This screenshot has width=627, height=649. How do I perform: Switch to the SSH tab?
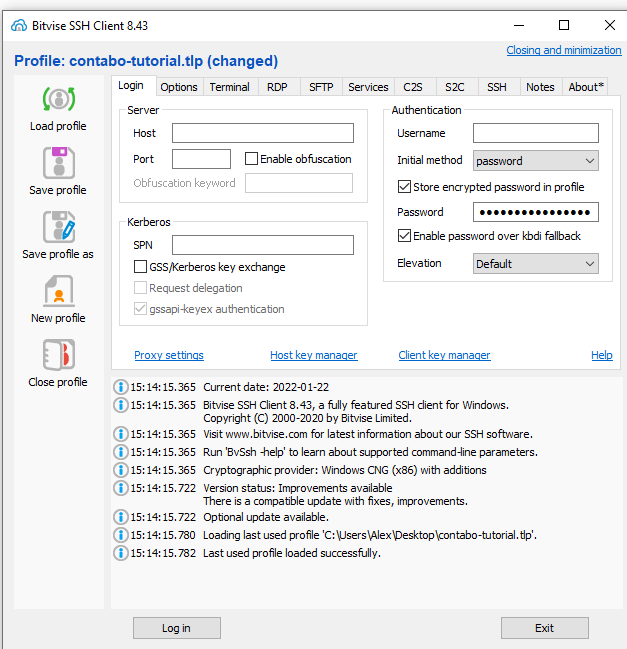(x=497, y=87)
